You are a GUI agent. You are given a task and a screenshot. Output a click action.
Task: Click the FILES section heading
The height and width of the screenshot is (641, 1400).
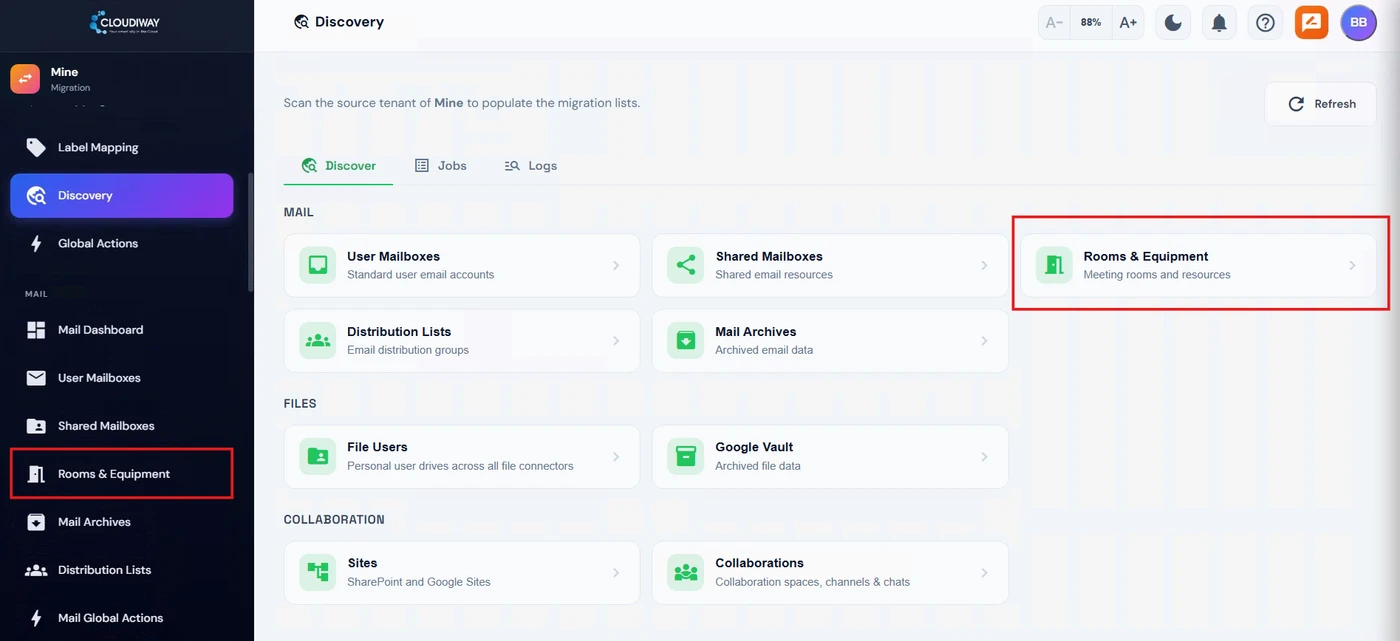pos(300,404)
